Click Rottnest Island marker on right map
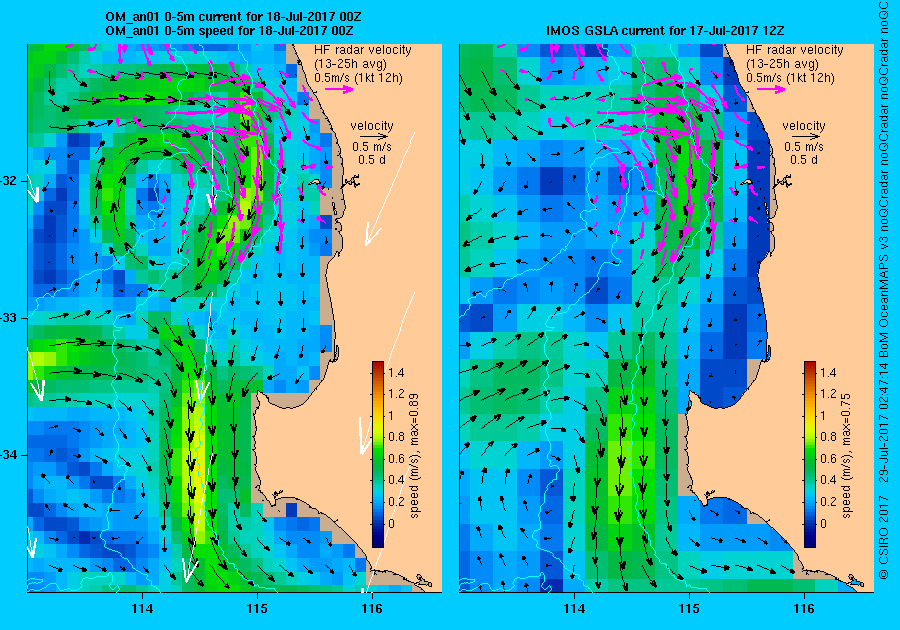Screen dimensions: 900x630 coord(747,183)
